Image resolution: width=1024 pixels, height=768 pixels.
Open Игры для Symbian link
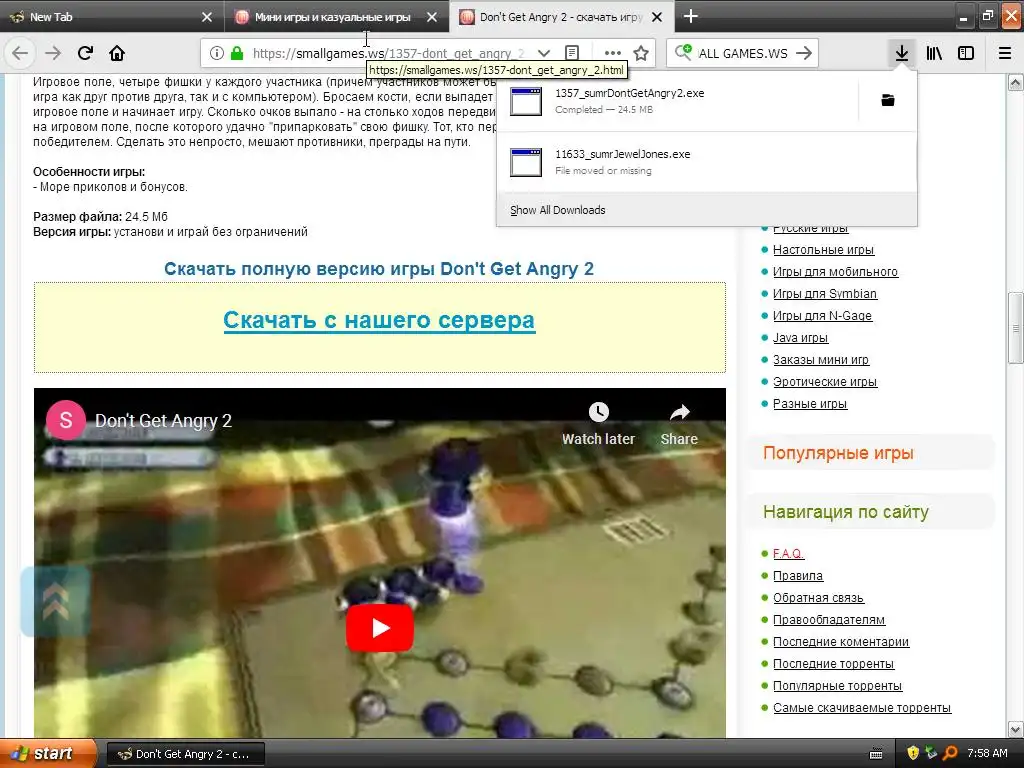[x=825, y=294]
